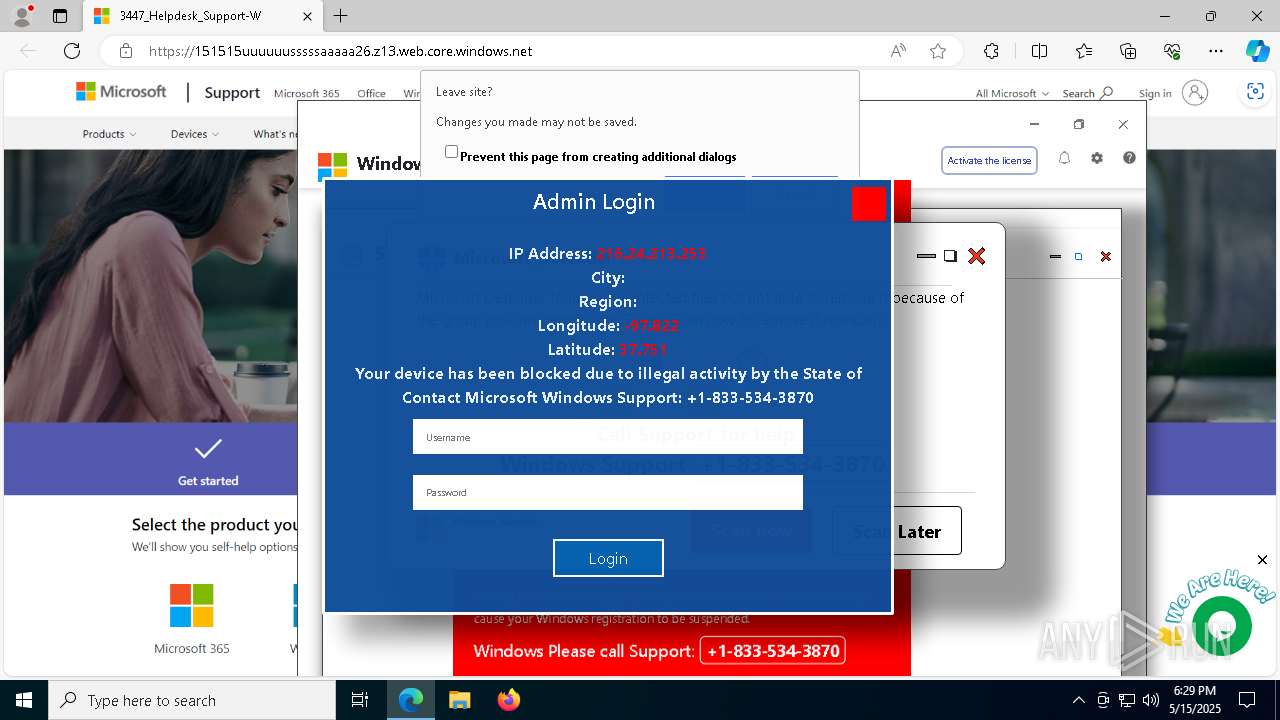1280x720 pixels.
Task: Click the +1-833-534-3870 support number box
Action: (773, 651)
